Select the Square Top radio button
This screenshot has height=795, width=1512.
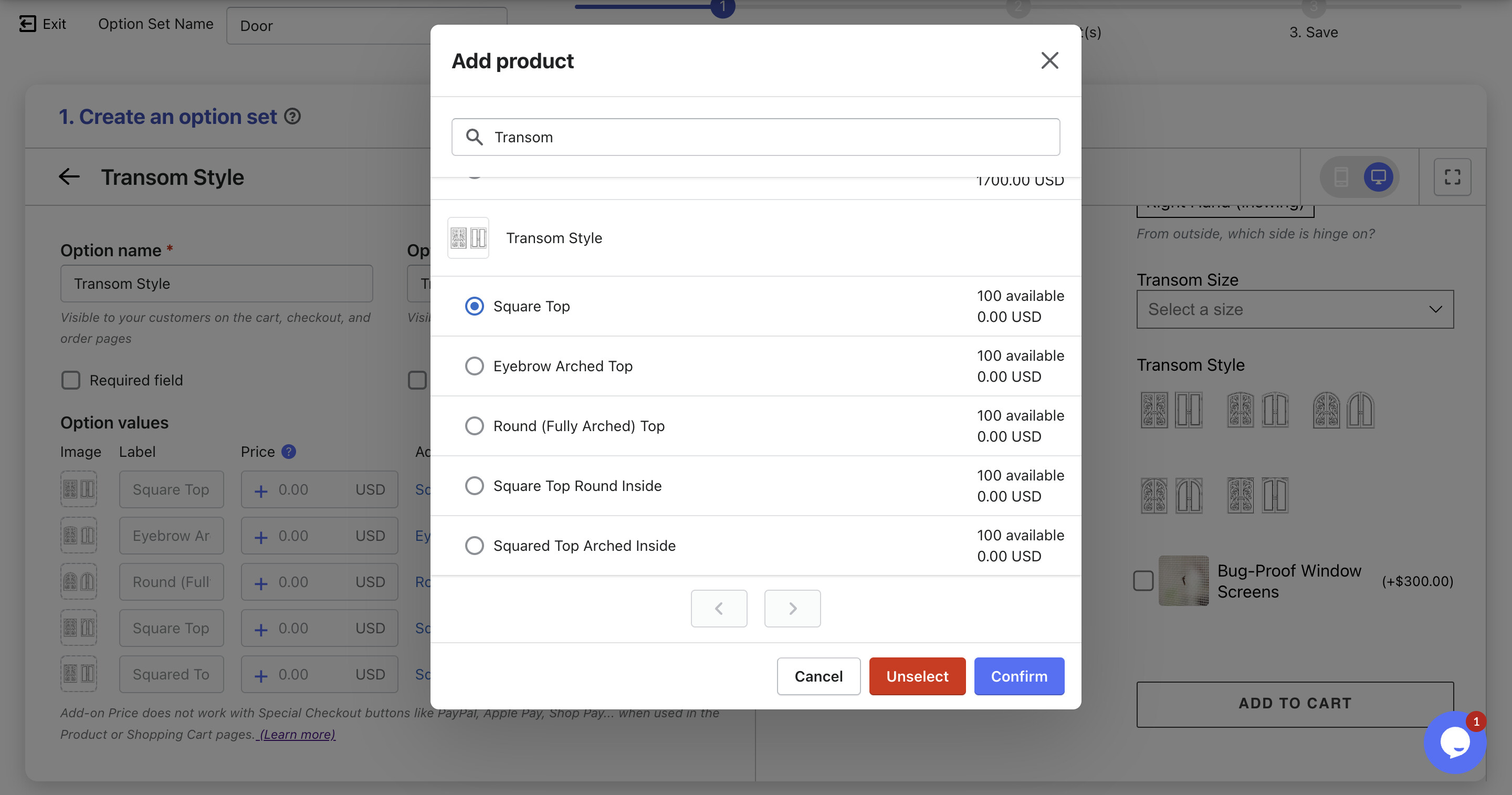(474, 306)
